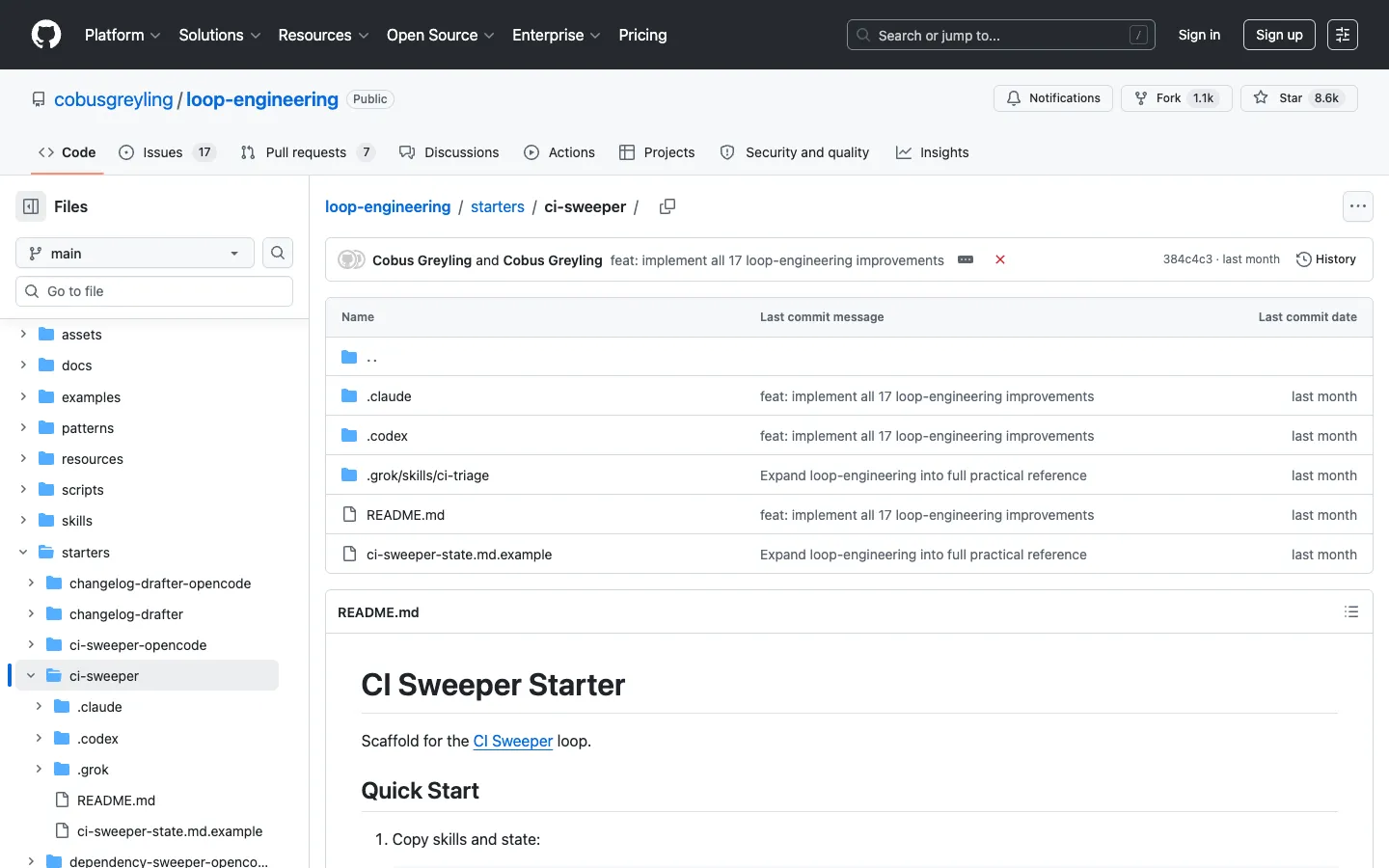Collapse the ci-sweeper folder in tree
This screenshot has width=1389, height=868.
31,675
